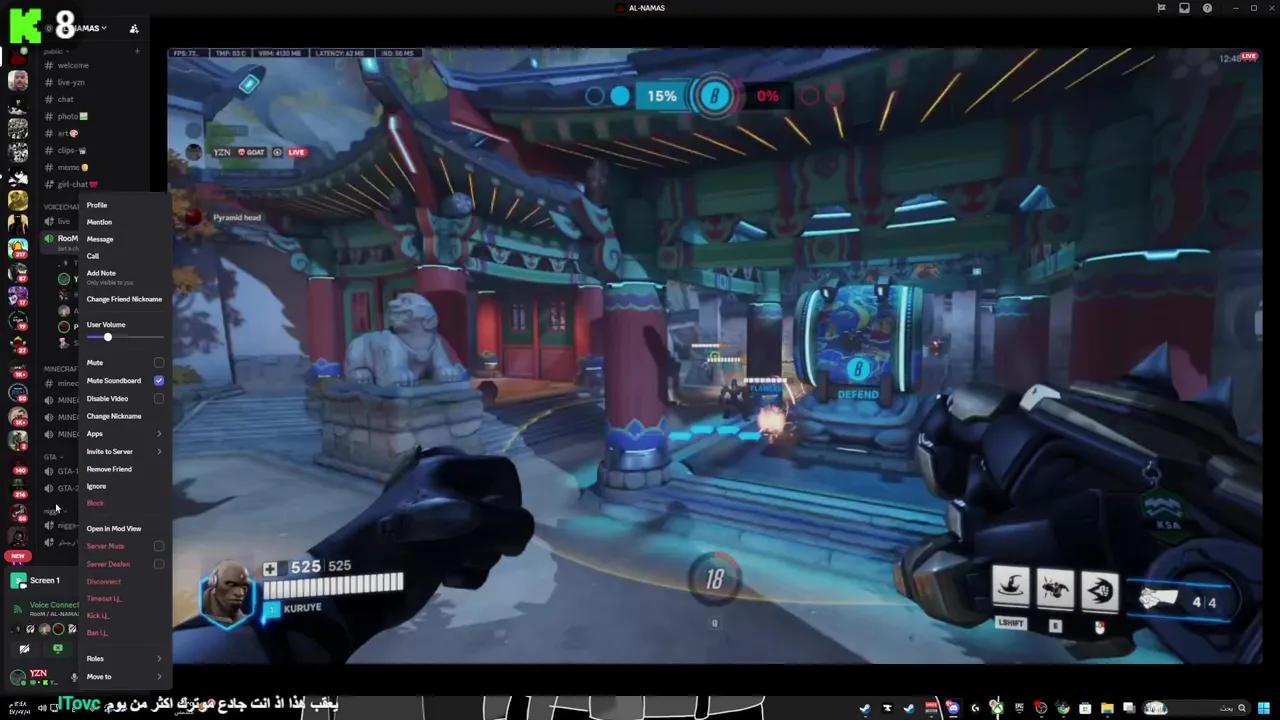Click the hash icon beside the chat channel
This screenshot has width=1280, height=720.
pos(49,99)
